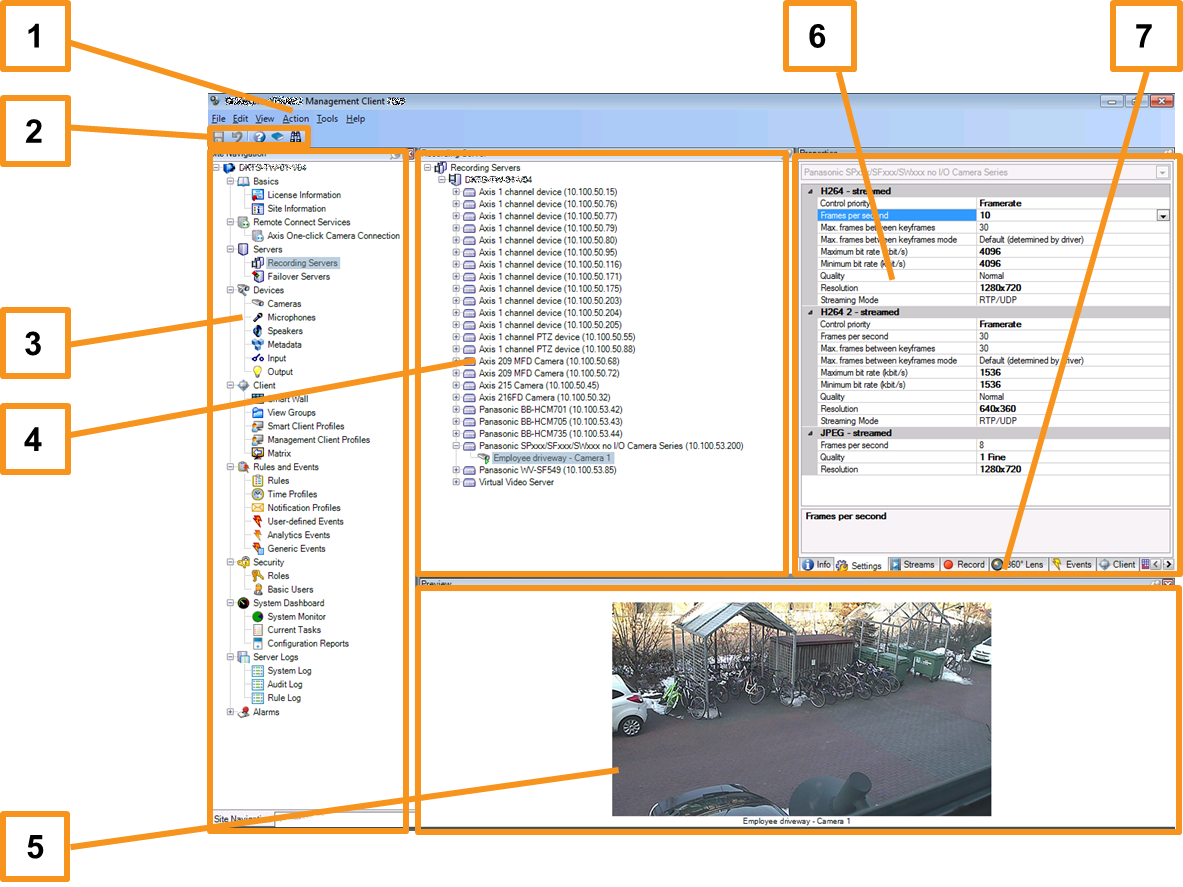Click the camera preview image
This screenshot has width=1183, height=887.
tap(801, 708)
